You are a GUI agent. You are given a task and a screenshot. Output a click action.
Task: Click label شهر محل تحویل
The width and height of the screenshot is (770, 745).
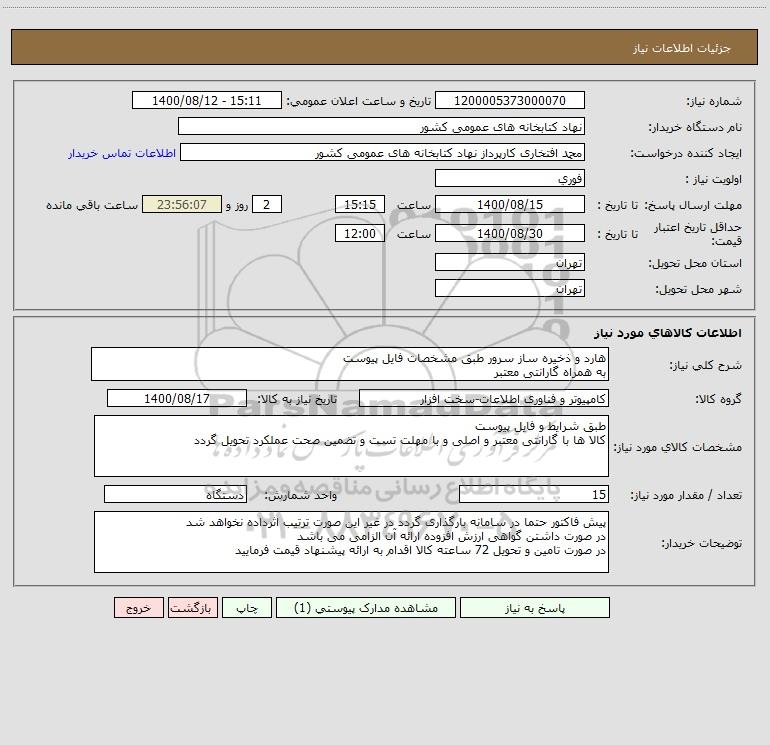(698, 289)
